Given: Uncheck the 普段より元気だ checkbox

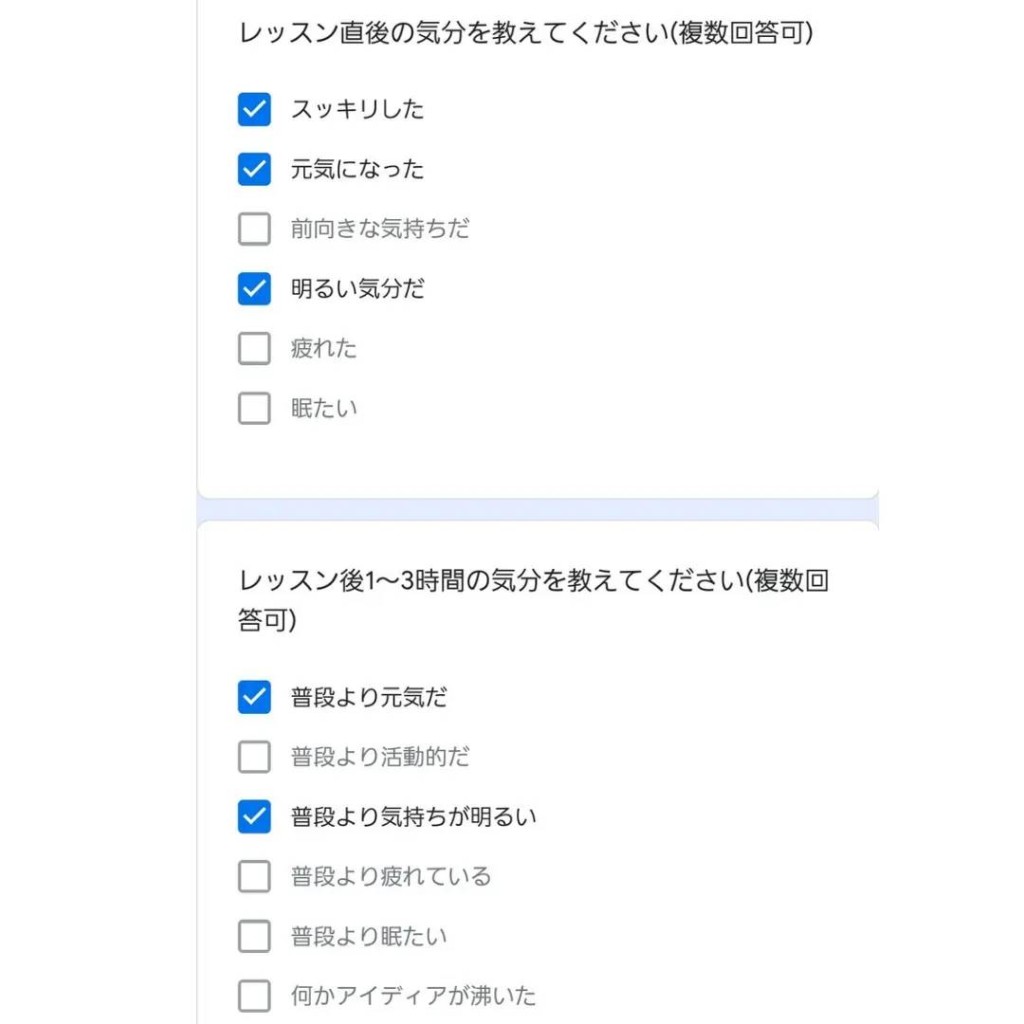Looking at the screenshot, I should click(x=255, y=697).
